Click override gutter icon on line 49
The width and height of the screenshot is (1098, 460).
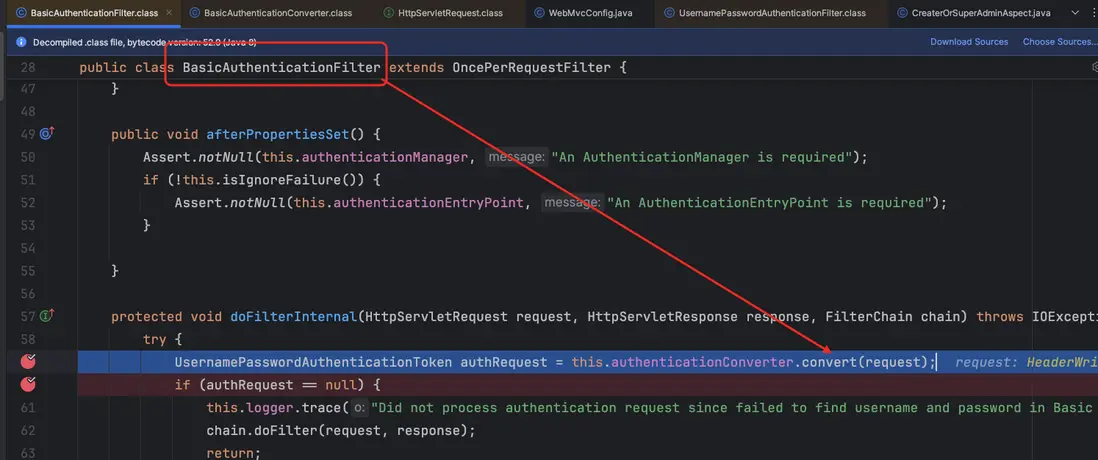pyautogui.click(x=48, y=134)
